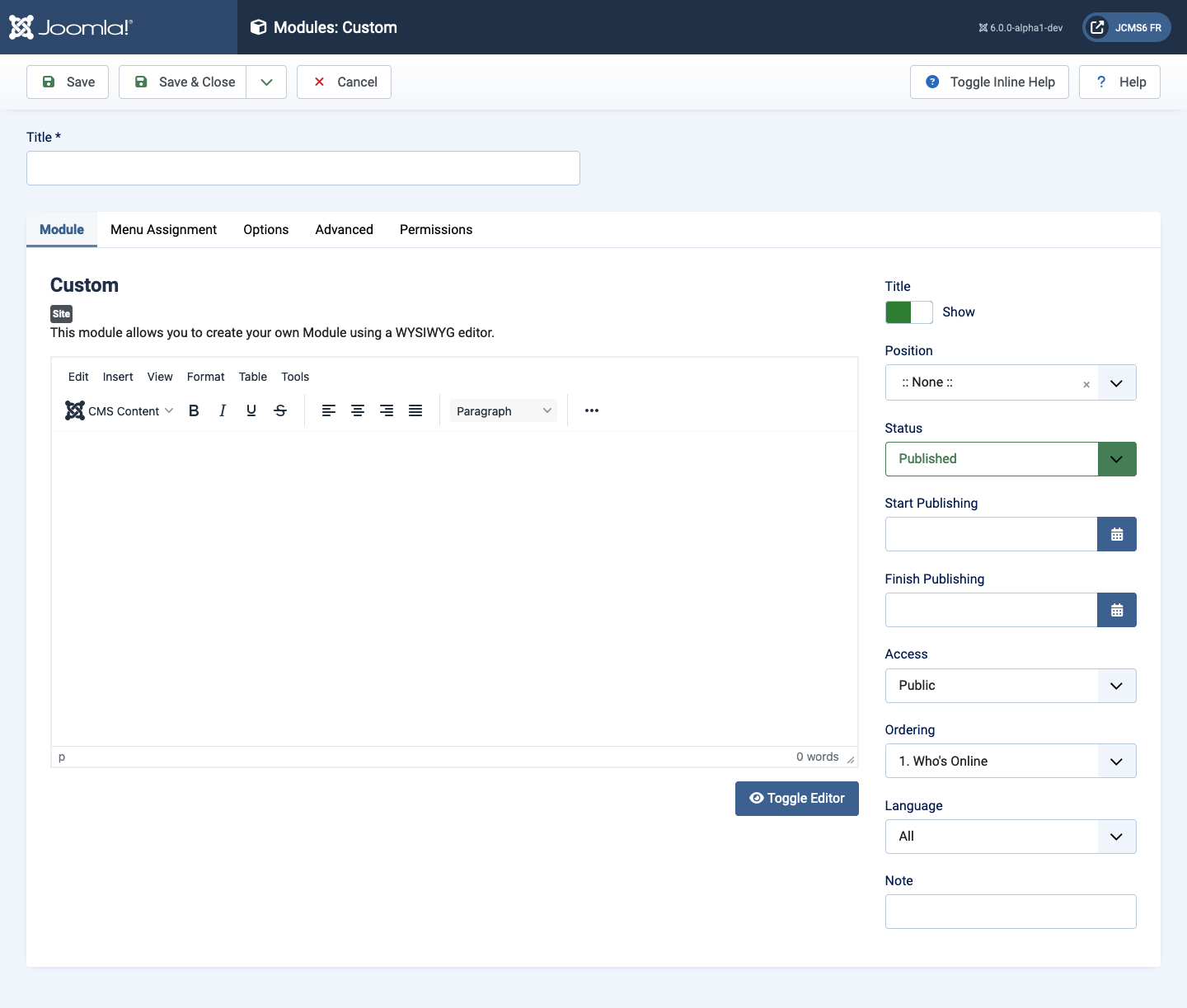1187x1008 pixels.
Task: Toggle the Show Title switch
Action: [x=909, y=312]
